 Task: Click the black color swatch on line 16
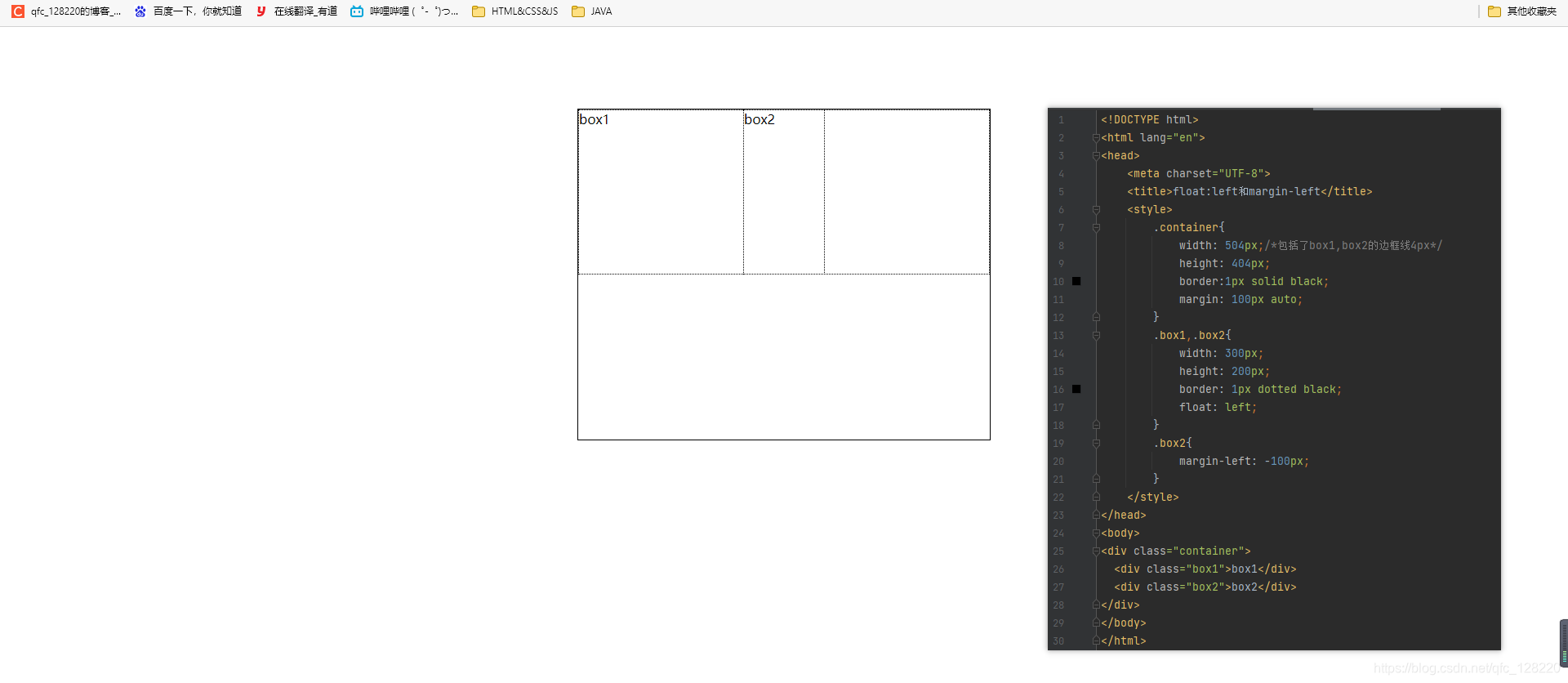click(x=1076, y=389)
